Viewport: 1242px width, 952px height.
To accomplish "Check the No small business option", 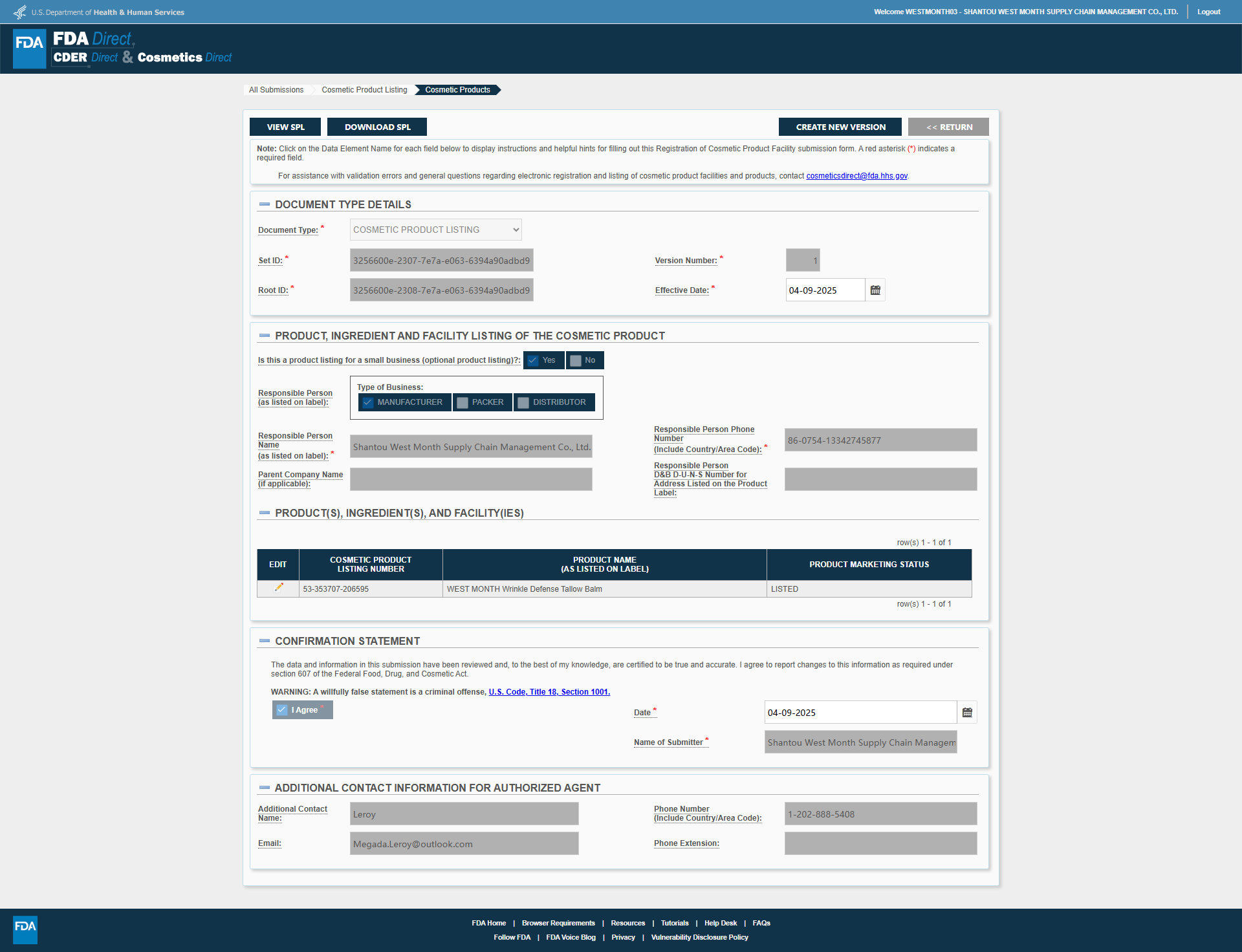I will [x=576, y=361].
